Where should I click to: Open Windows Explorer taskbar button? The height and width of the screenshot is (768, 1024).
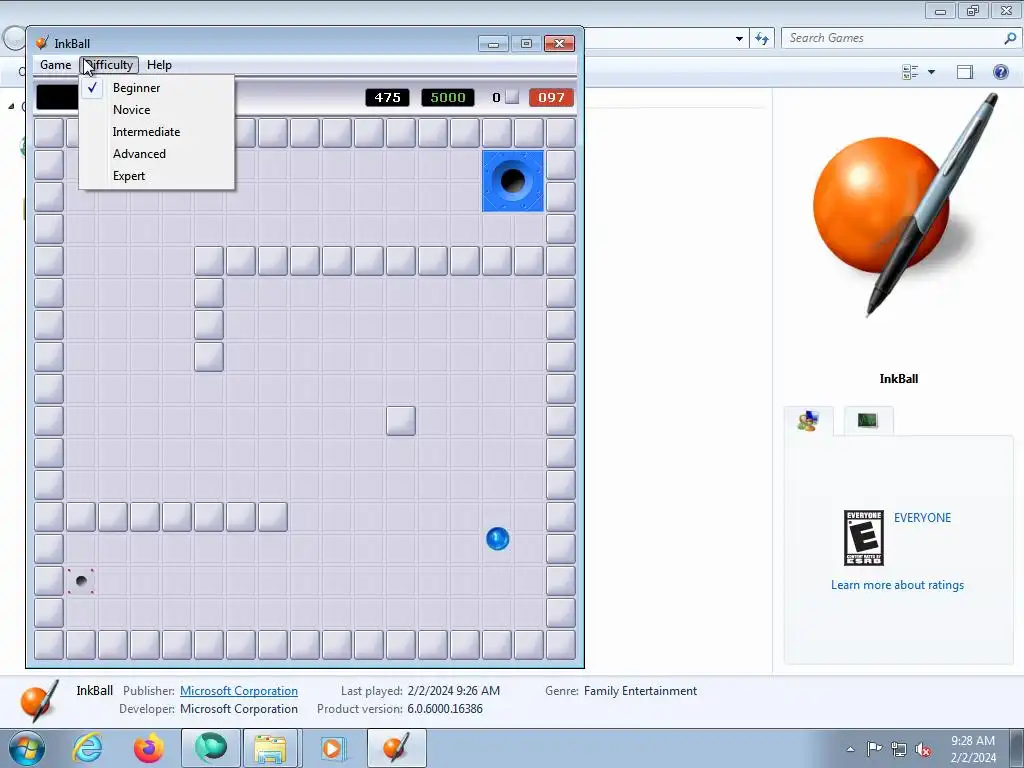(270, 748)
